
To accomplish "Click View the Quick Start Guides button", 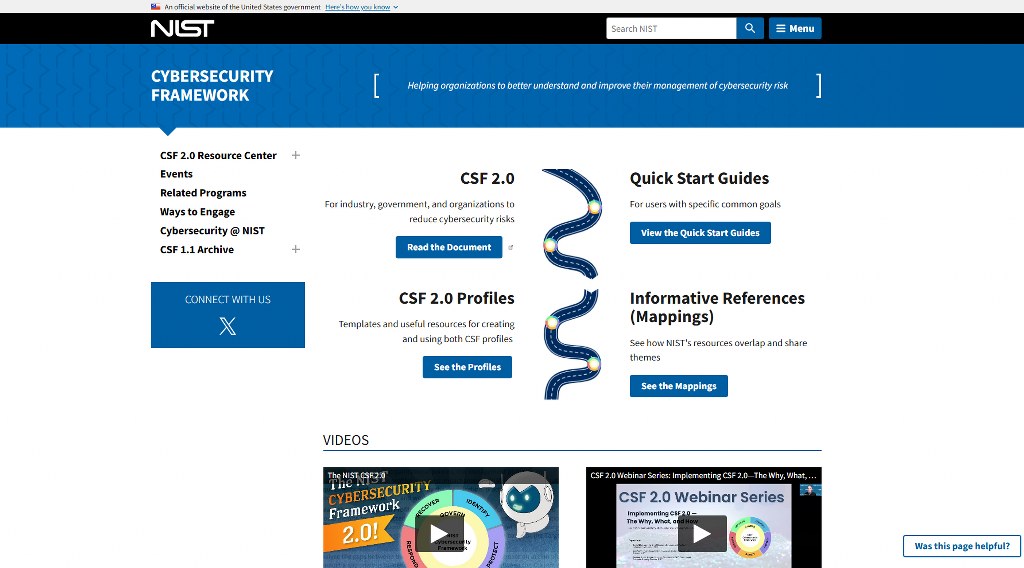I will 700,233.
